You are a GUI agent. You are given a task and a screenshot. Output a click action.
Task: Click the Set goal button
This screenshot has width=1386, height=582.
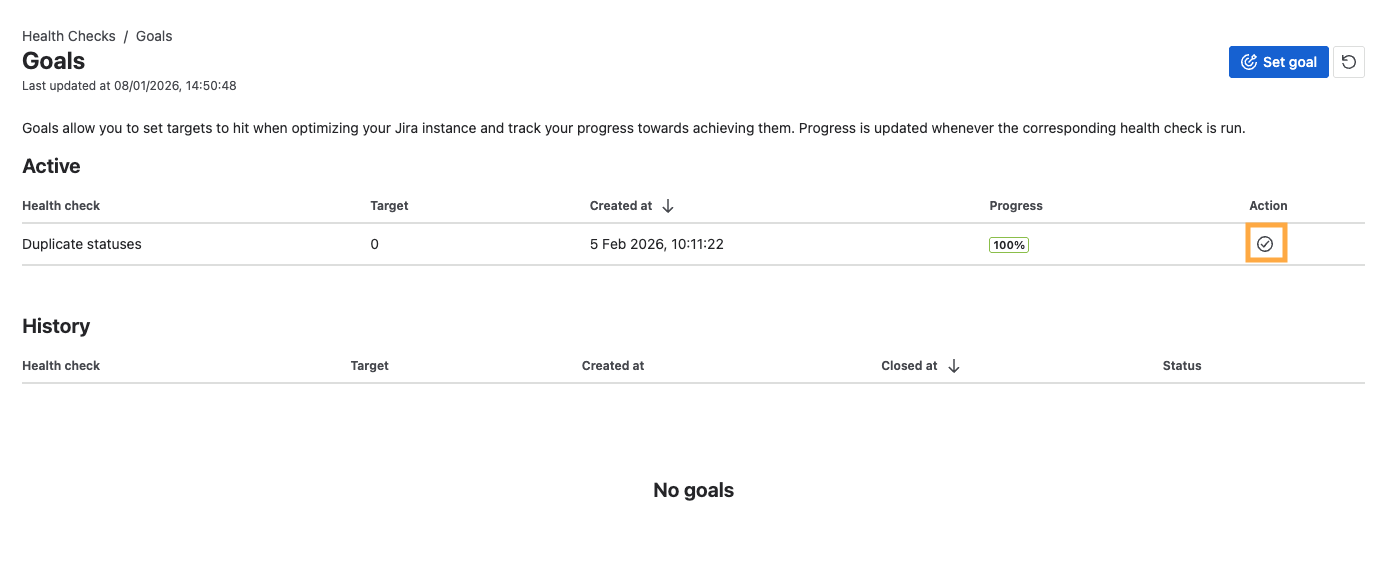point(1279,61)
